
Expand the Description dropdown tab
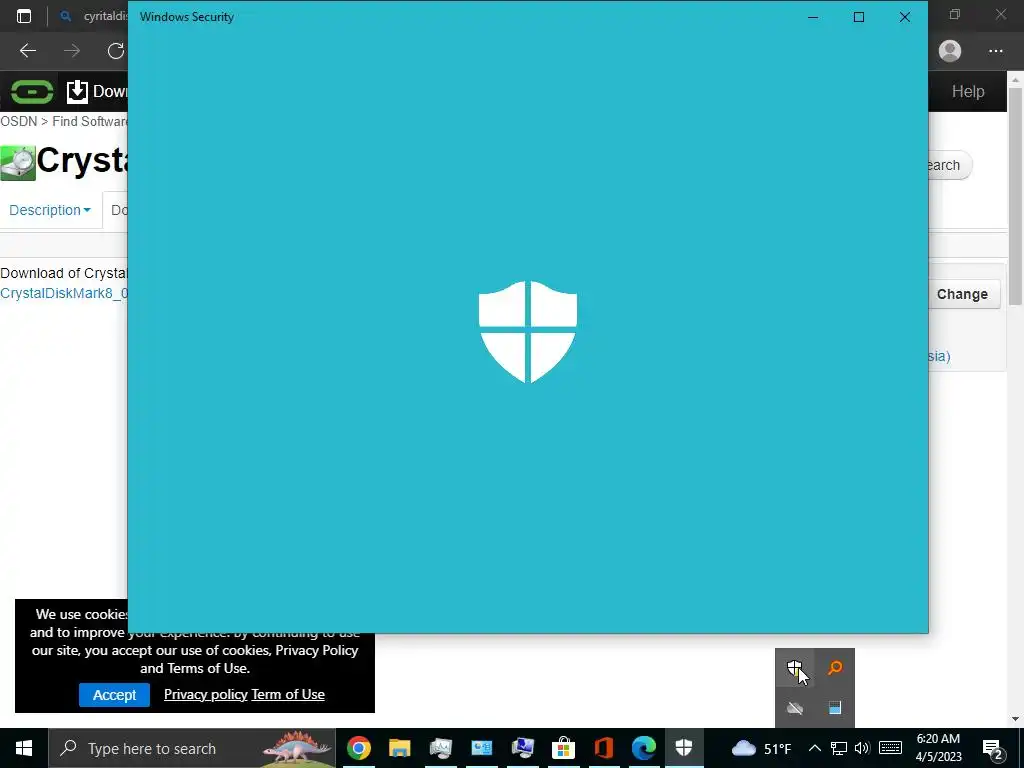50,210
